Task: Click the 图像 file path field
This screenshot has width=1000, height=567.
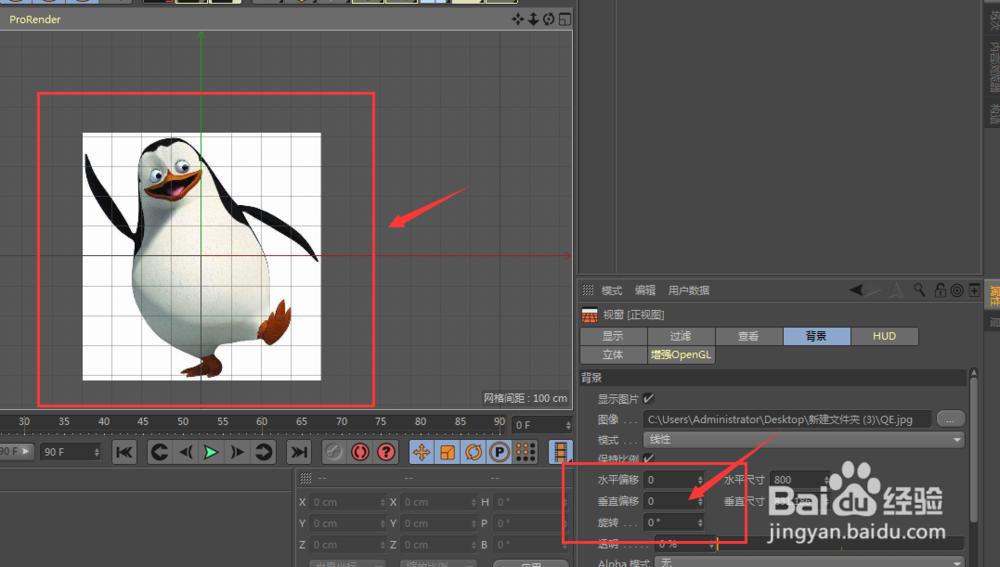Action: 787,419
